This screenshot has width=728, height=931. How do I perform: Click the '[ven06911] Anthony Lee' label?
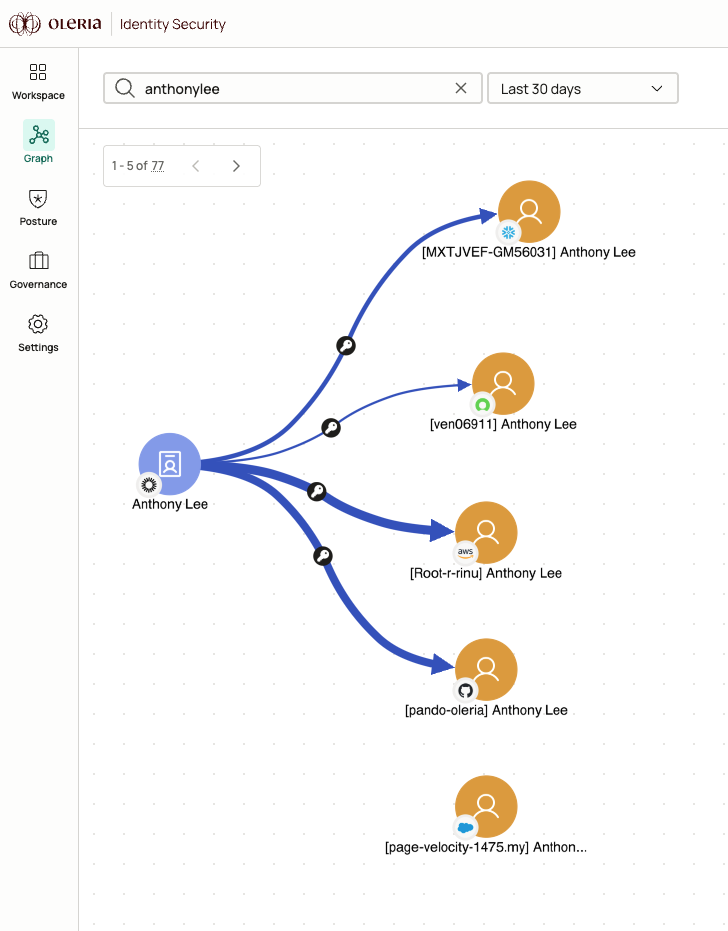tap(503, 425)
